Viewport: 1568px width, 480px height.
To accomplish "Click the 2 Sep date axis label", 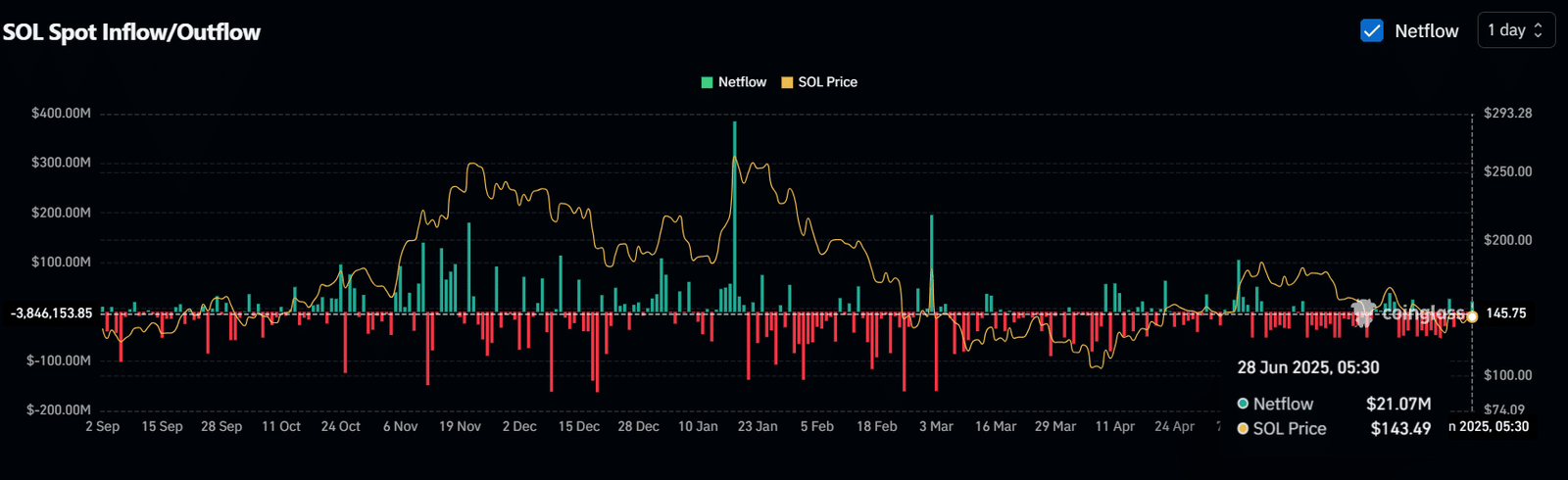I will tap(102, 426).
